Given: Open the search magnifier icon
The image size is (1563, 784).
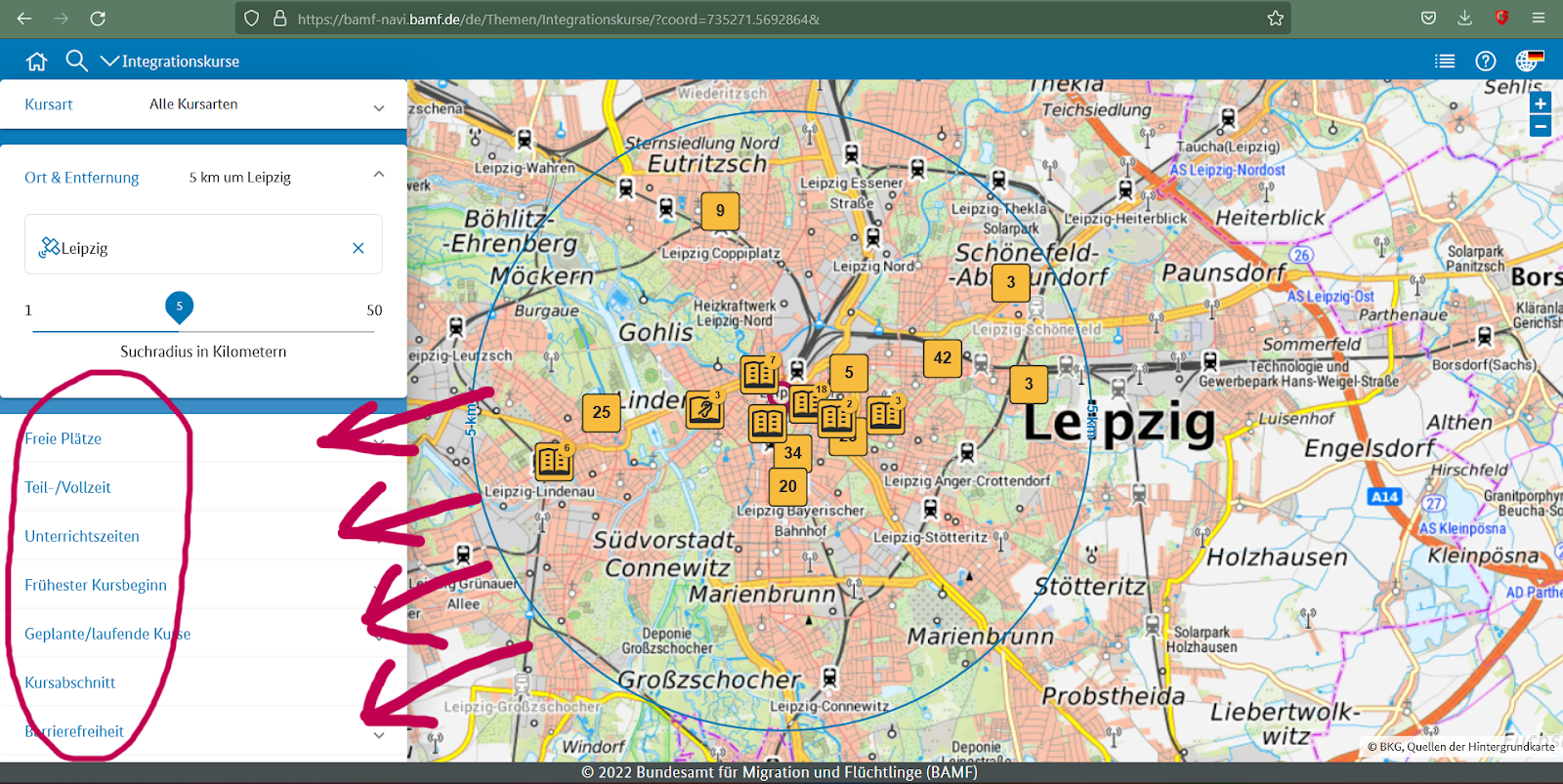Looking at the screenshot, I should pyautogui.click(x=76, y=62).
